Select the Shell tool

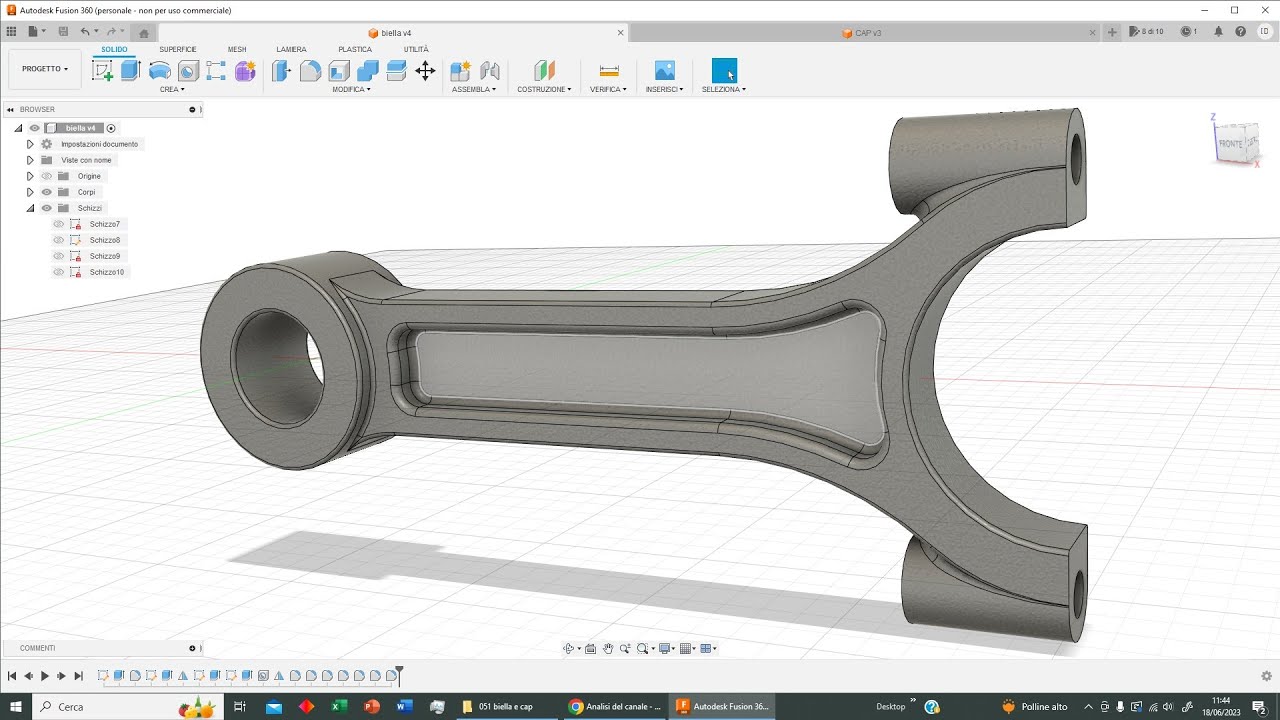click(x=339, y=71)
